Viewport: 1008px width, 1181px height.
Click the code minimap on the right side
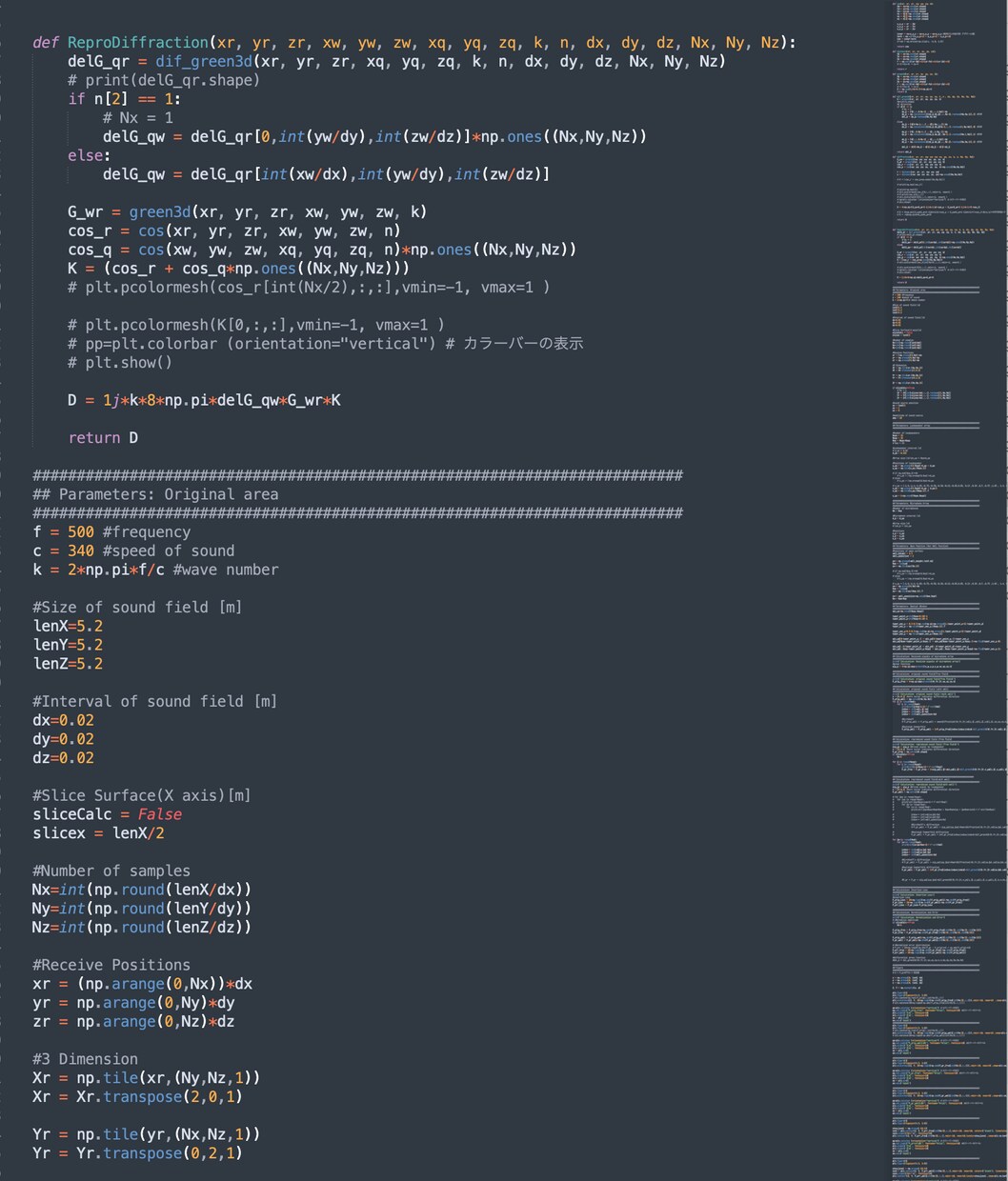(948, 590)
